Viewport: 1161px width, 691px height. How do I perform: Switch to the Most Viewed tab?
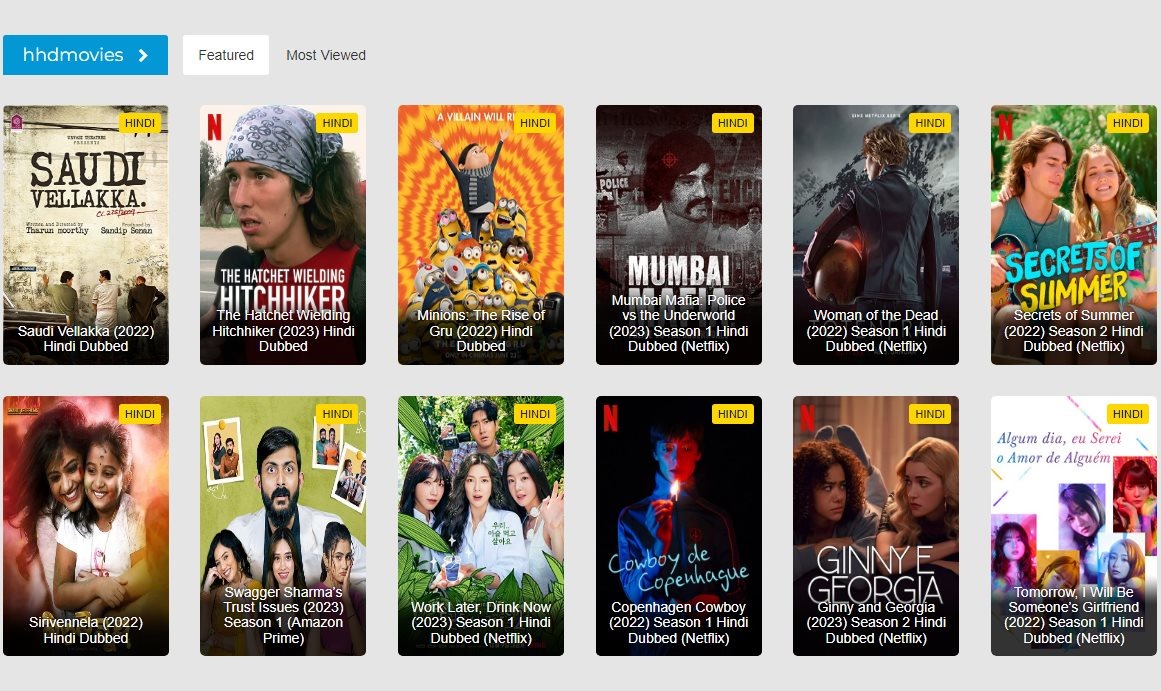pos(326,55)
